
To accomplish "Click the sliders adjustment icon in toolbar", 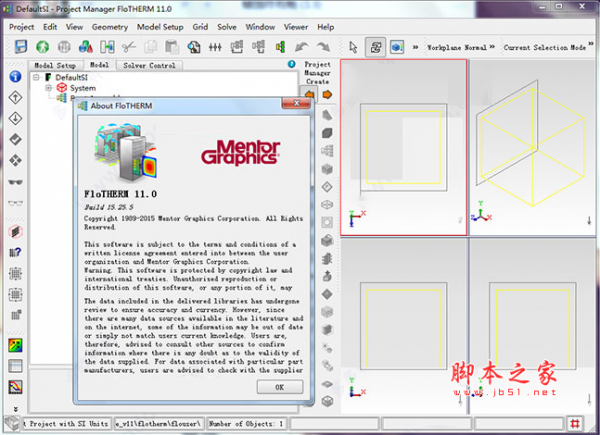I will [x=215, y=47].
